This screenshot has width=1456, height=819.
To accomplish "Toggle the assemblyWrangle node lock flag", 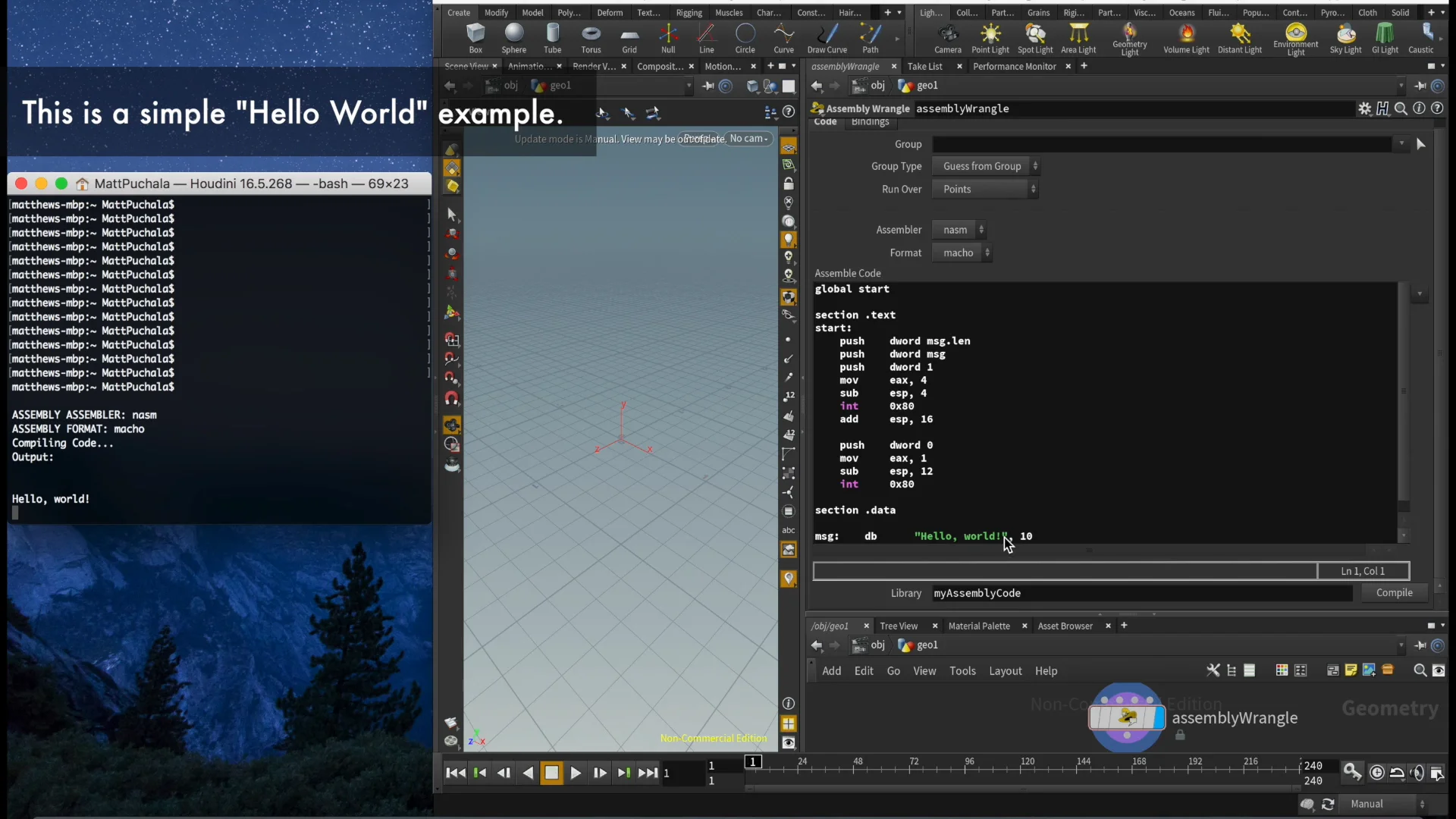I will tap(1180, 736).
